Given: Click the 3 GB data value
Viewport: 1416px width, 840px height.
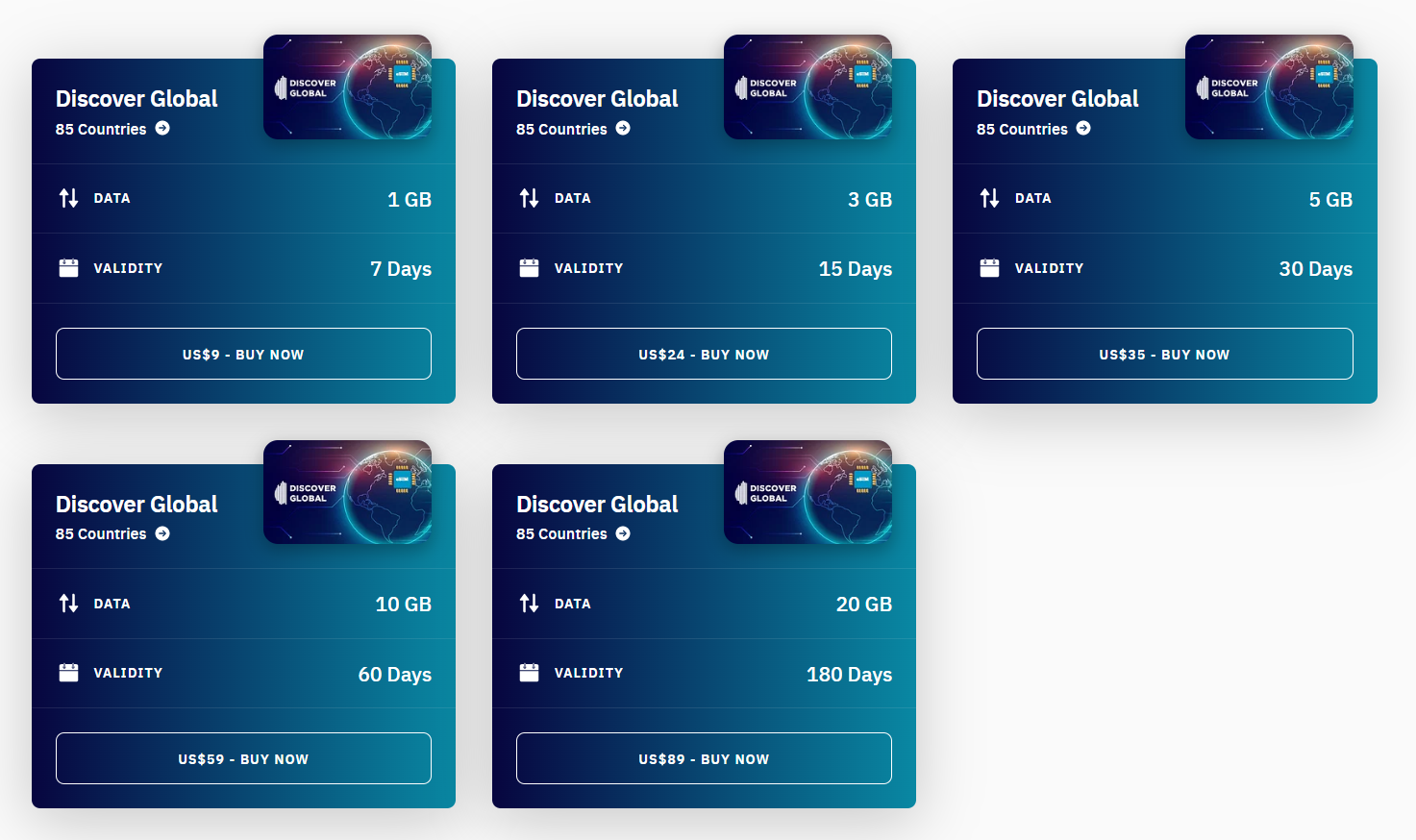Looking at the screenshot, I should click(x=870, y=199).
